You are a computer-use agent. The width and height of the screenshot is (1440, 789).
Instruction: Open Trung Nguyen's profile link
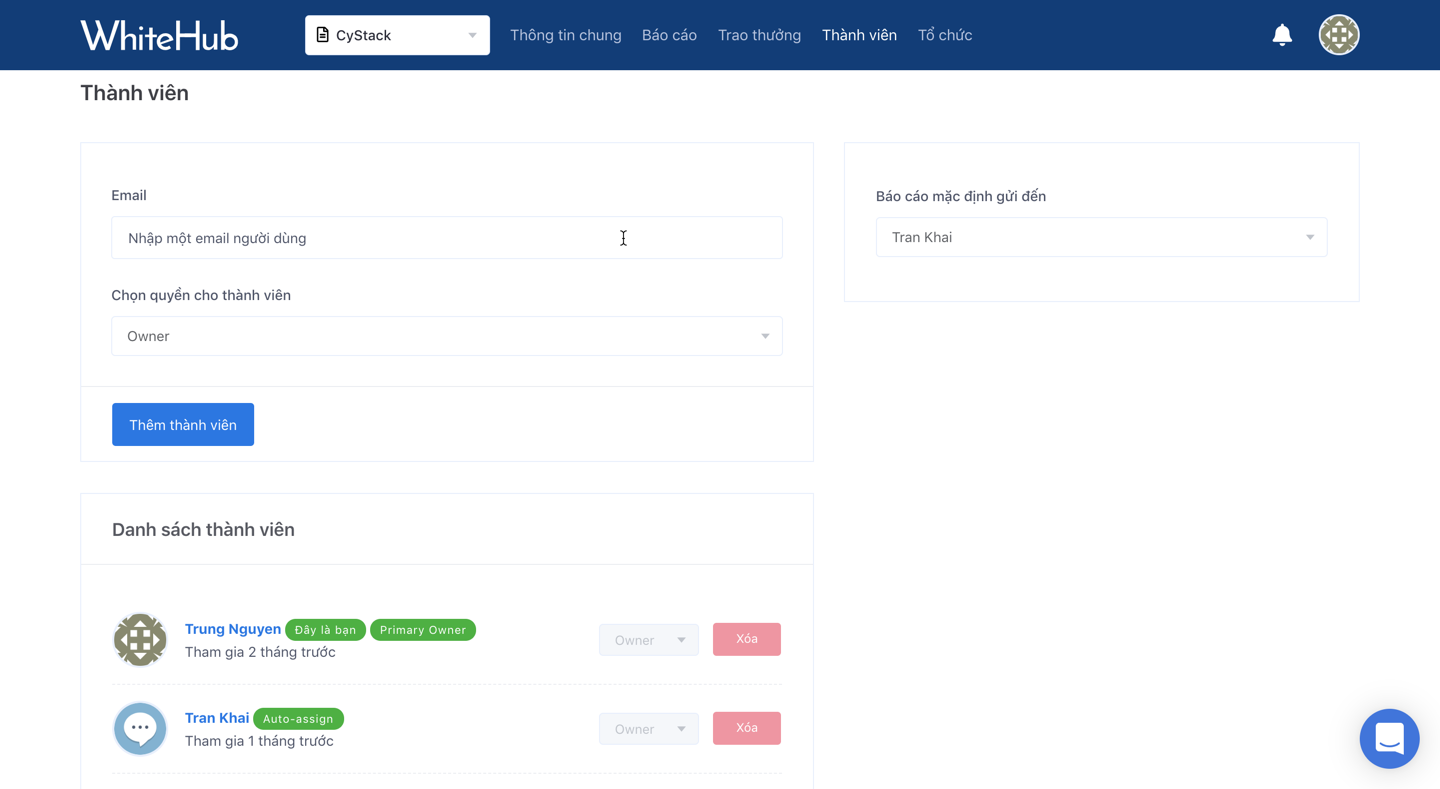(x=232, y=629)
